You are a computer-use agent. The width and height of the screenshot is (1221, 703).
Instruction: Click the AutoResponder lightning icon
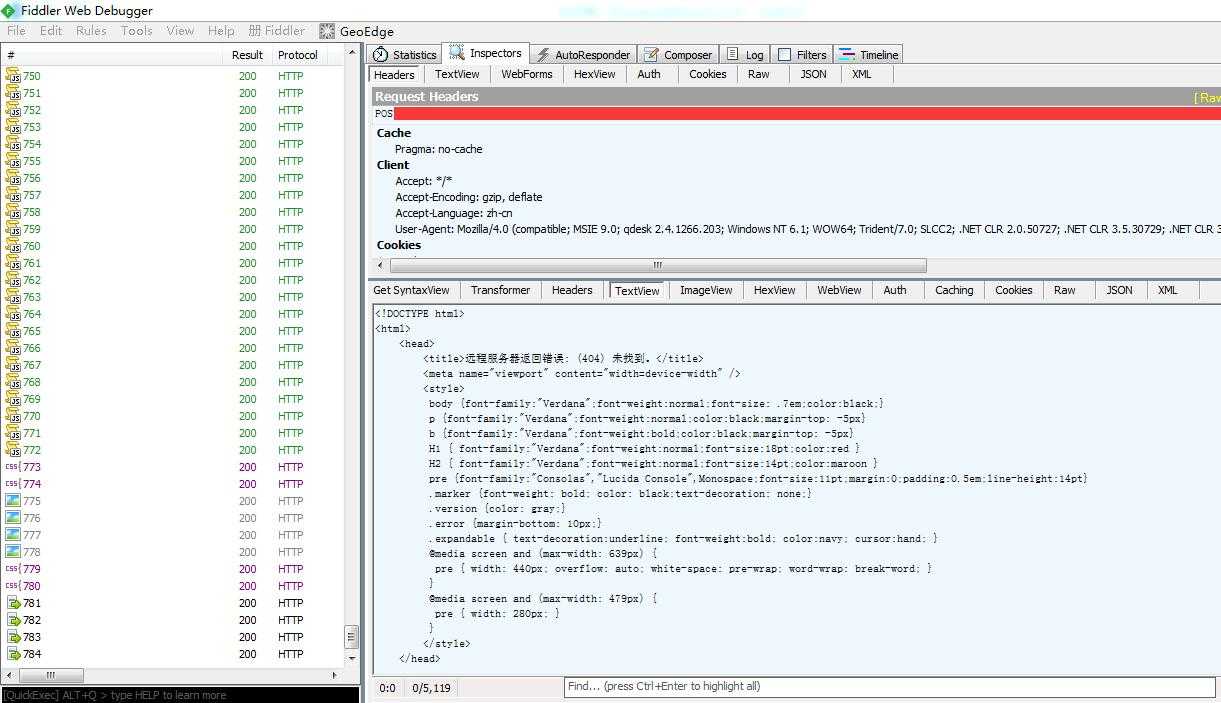[x=543, y=55]
